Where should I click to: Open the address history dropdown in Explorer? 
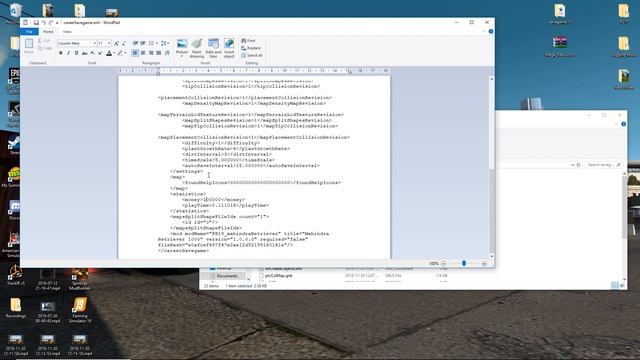pos(572,165)
